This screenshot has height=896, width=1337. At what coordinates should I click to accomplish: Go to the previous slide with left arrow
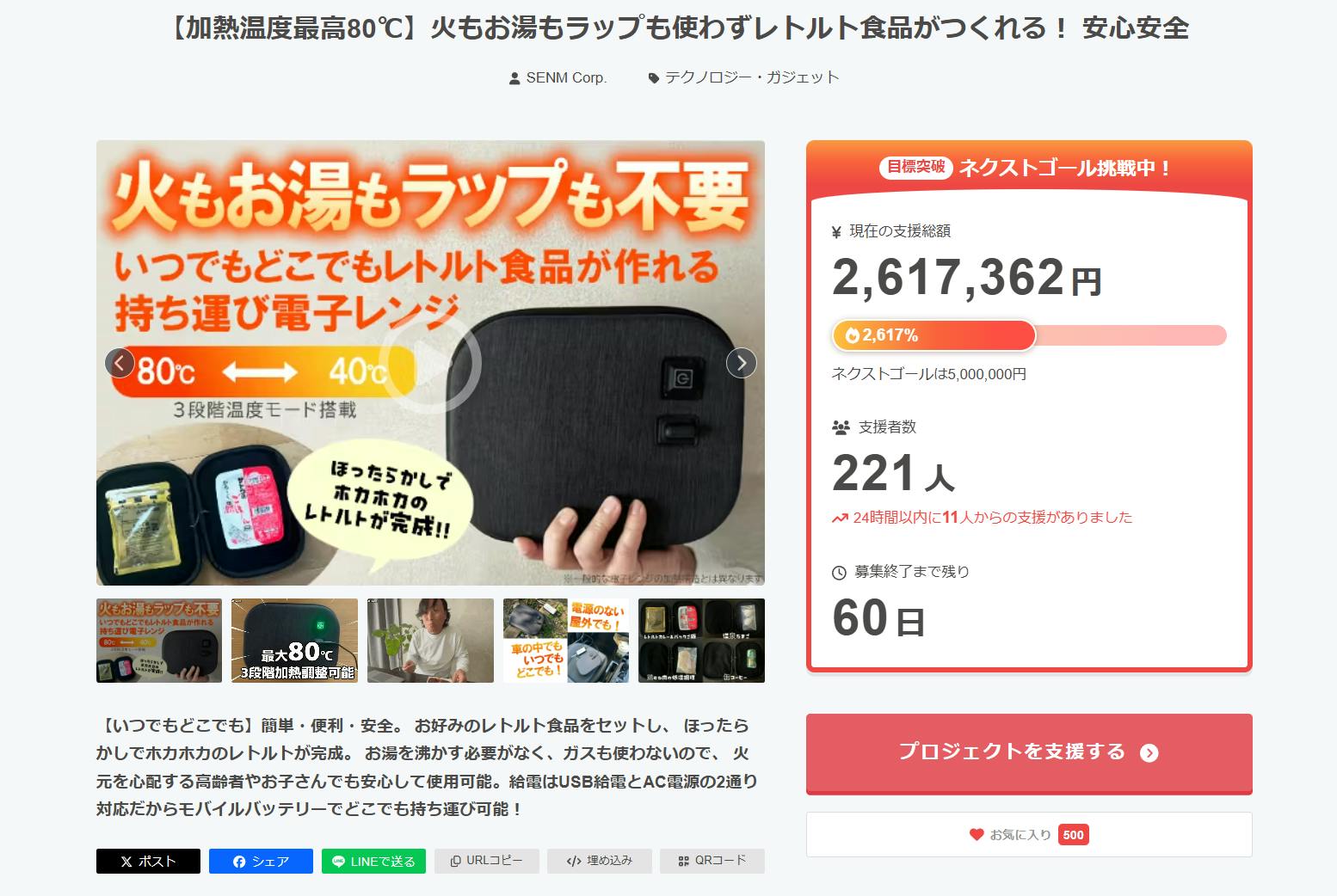120,363
